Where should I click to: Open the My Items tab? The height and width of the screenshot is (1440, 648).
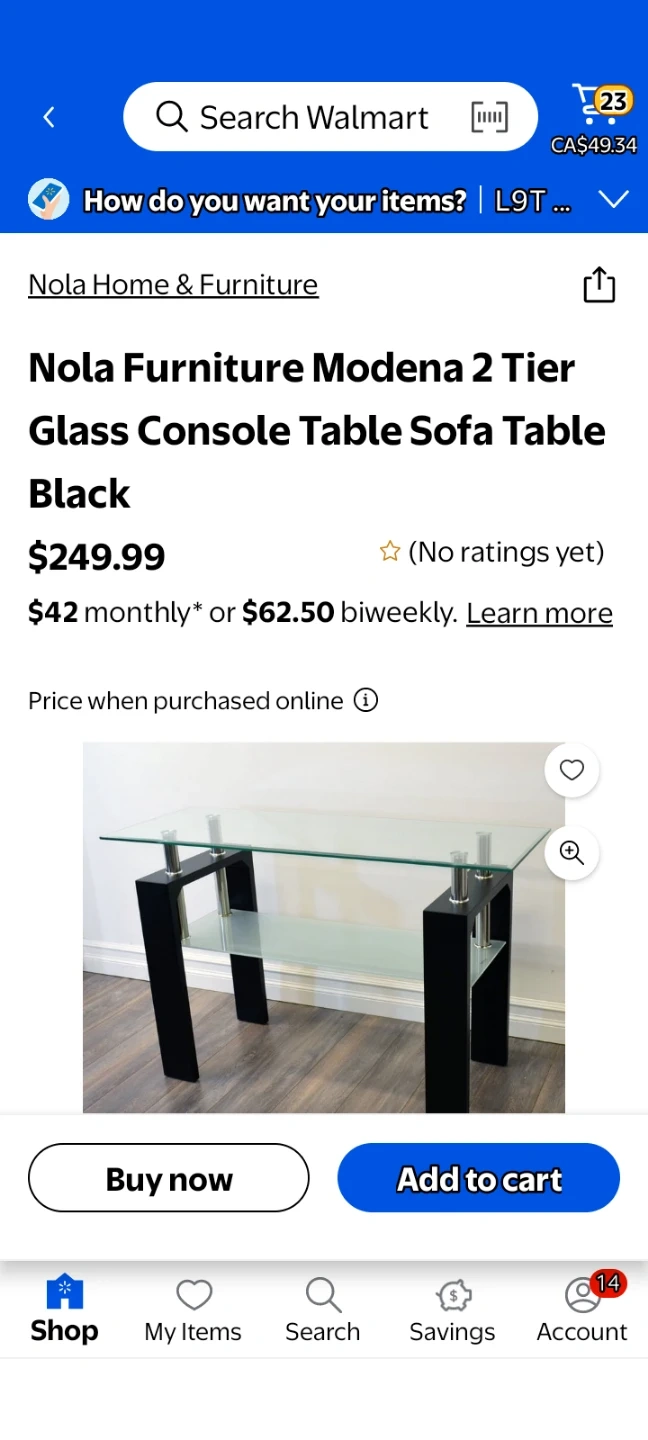tap(193, 1310)
